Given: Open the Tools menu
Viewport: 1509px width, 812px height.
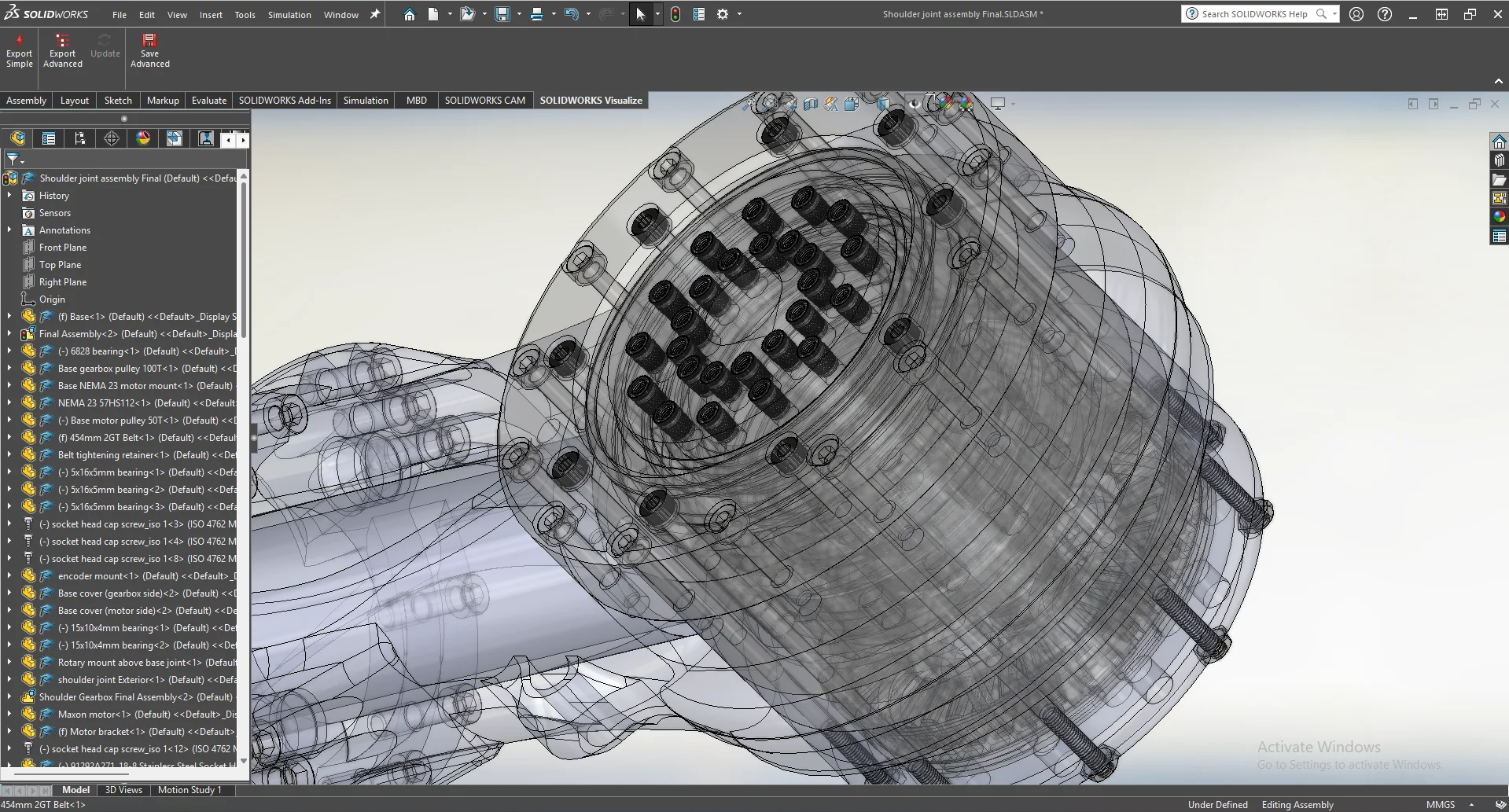Looking at the screenshot, I should (245, 15).
